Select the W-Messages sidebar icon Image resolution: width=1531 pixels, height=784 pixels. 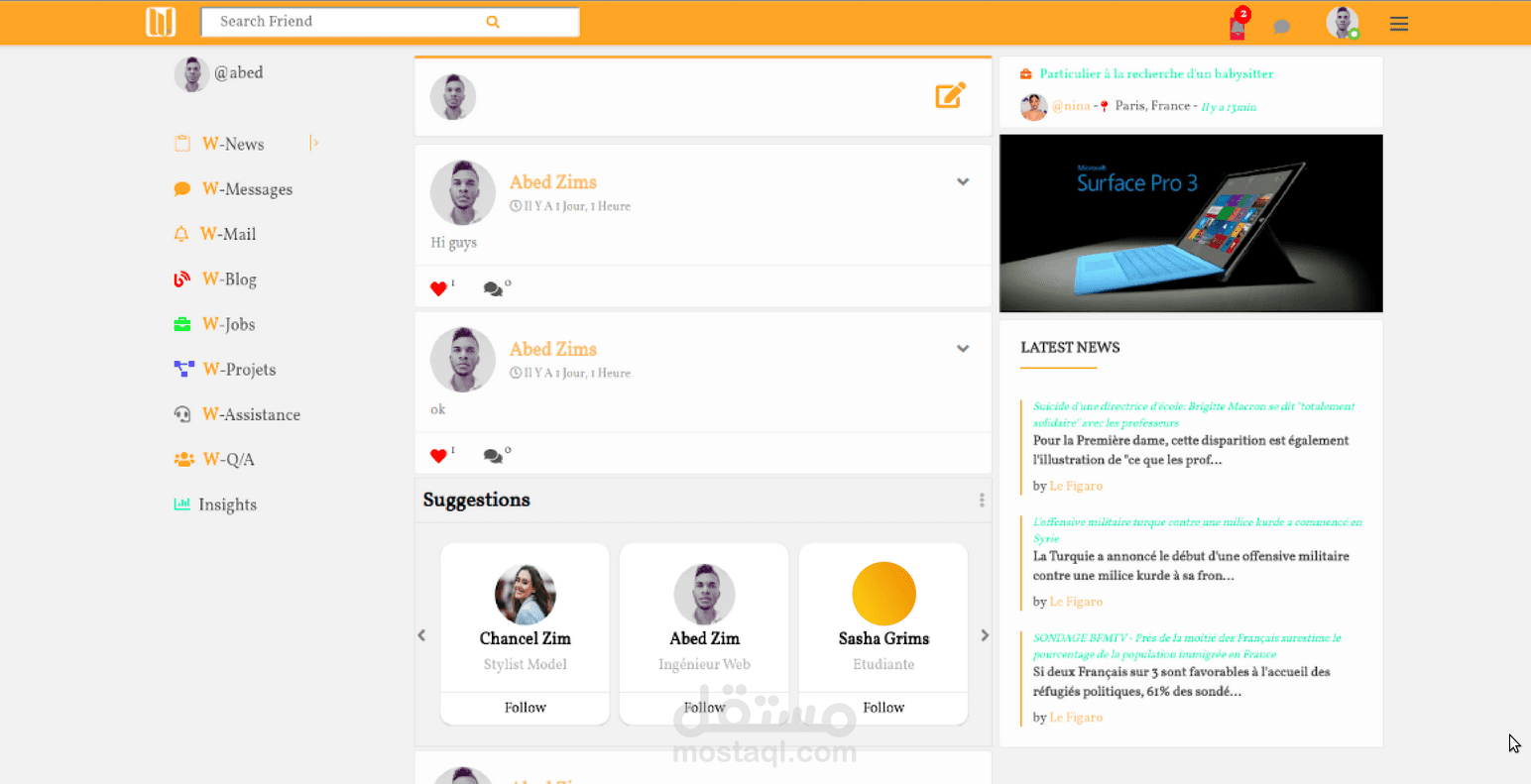tap(182, 188)
